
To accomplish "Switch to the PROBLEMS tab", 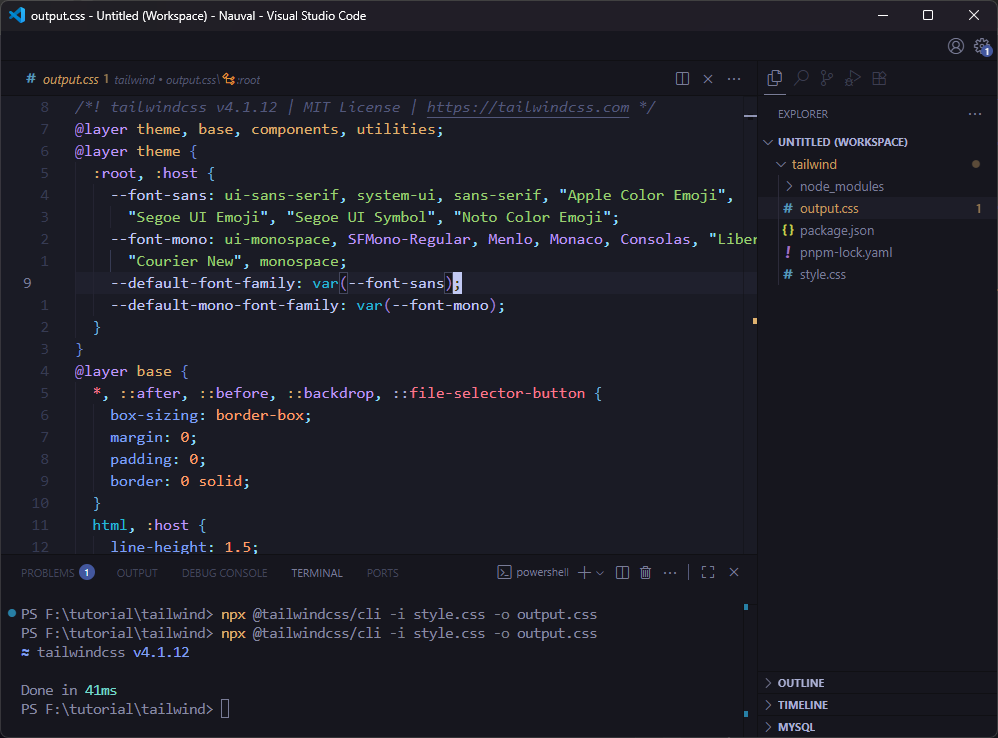I will tap(48, 572).
